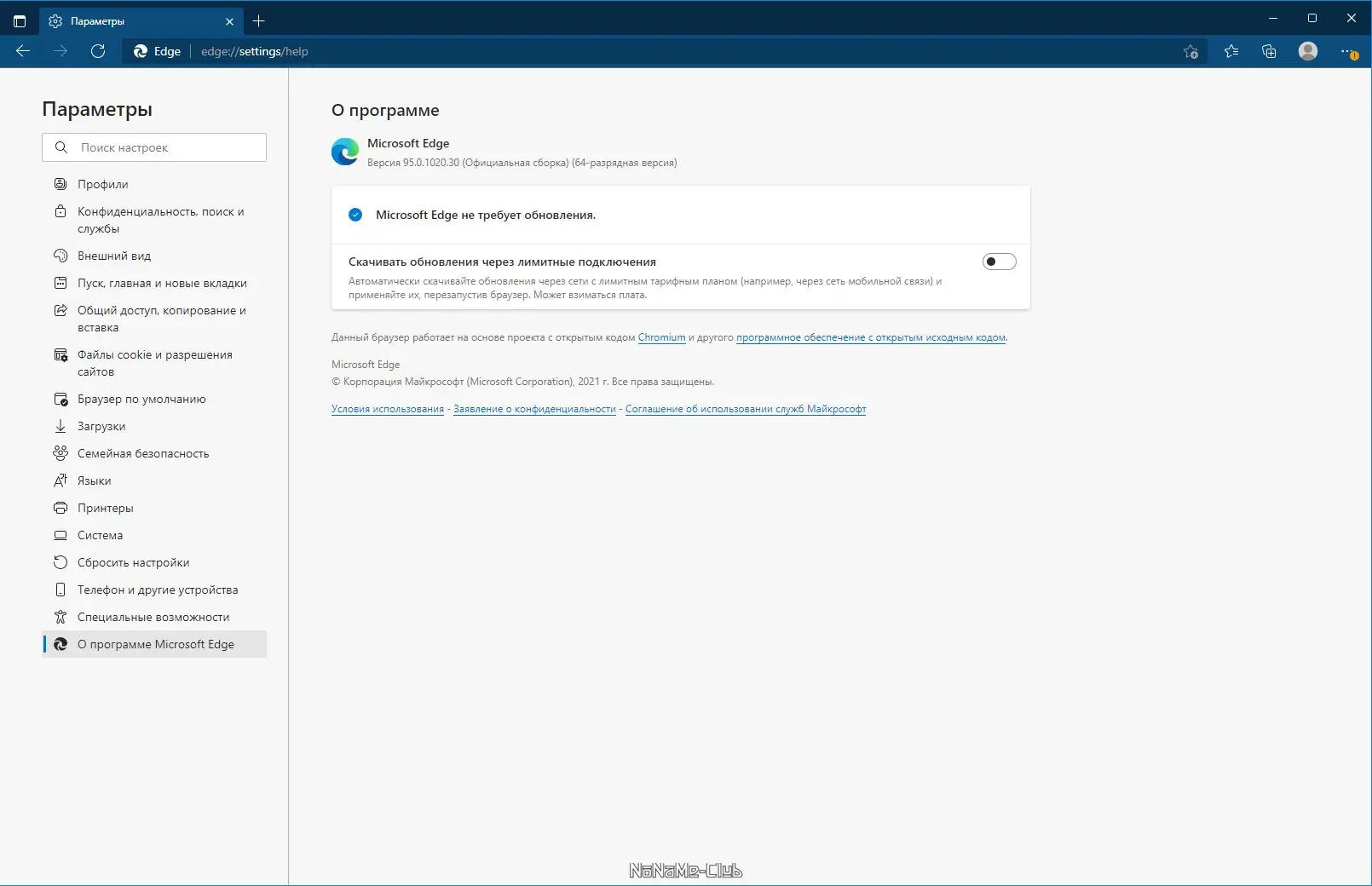
Task: Open the Collections icon in the toolbar
Action: (1269, 51)
